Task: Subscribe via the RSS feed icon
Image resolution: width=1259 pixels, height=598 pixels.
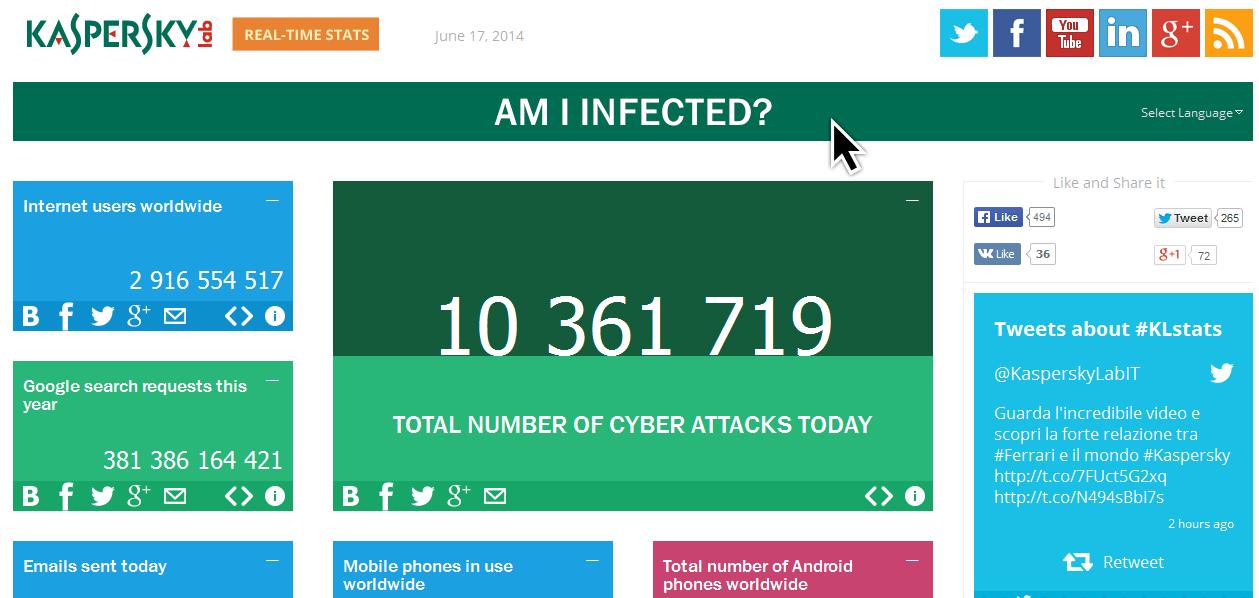Action: [x=1228, y=33]
